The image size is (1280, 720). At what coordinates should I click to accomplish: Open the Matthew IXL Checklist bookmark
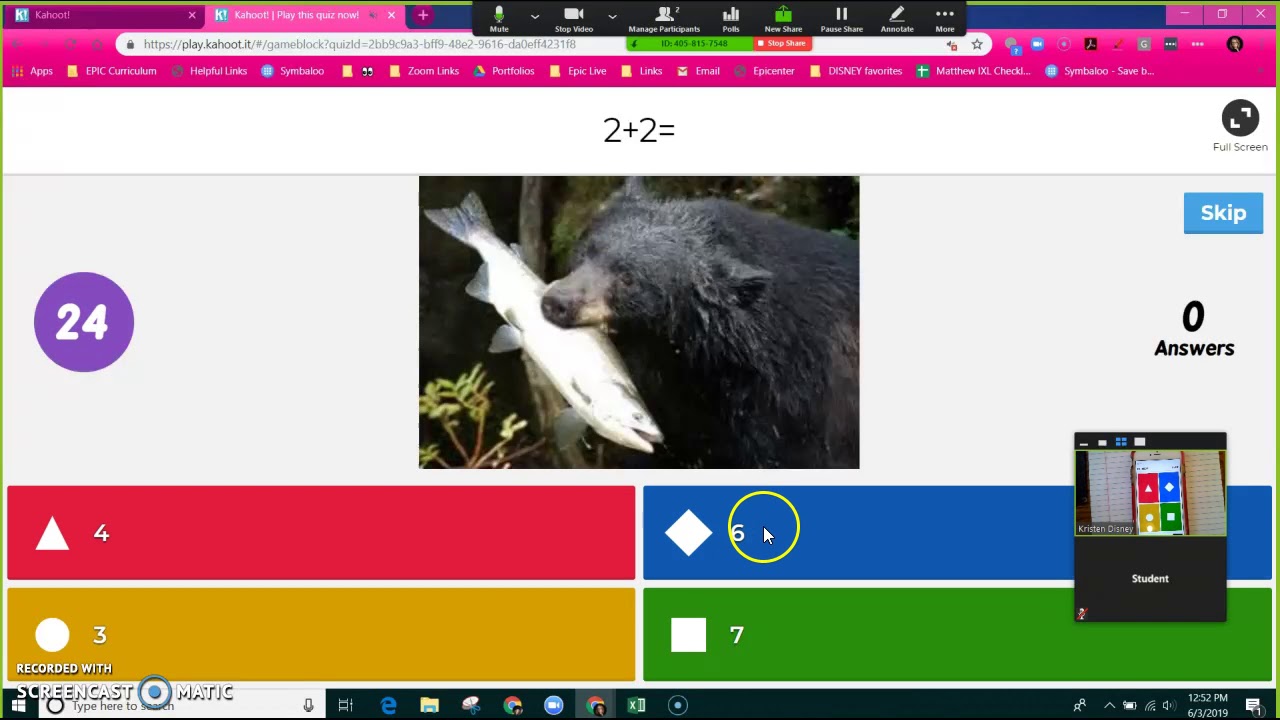point(973,71)
